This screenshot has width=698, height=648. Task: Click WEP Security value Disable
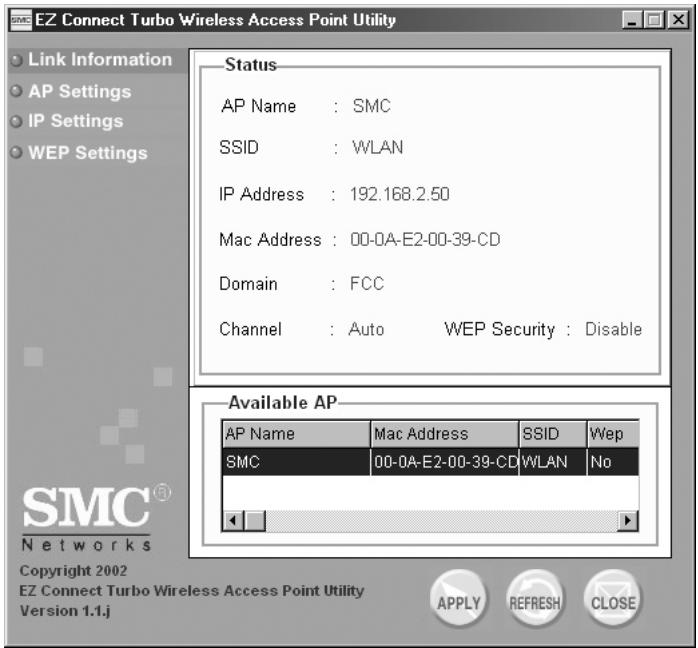[x=613, y=329]
